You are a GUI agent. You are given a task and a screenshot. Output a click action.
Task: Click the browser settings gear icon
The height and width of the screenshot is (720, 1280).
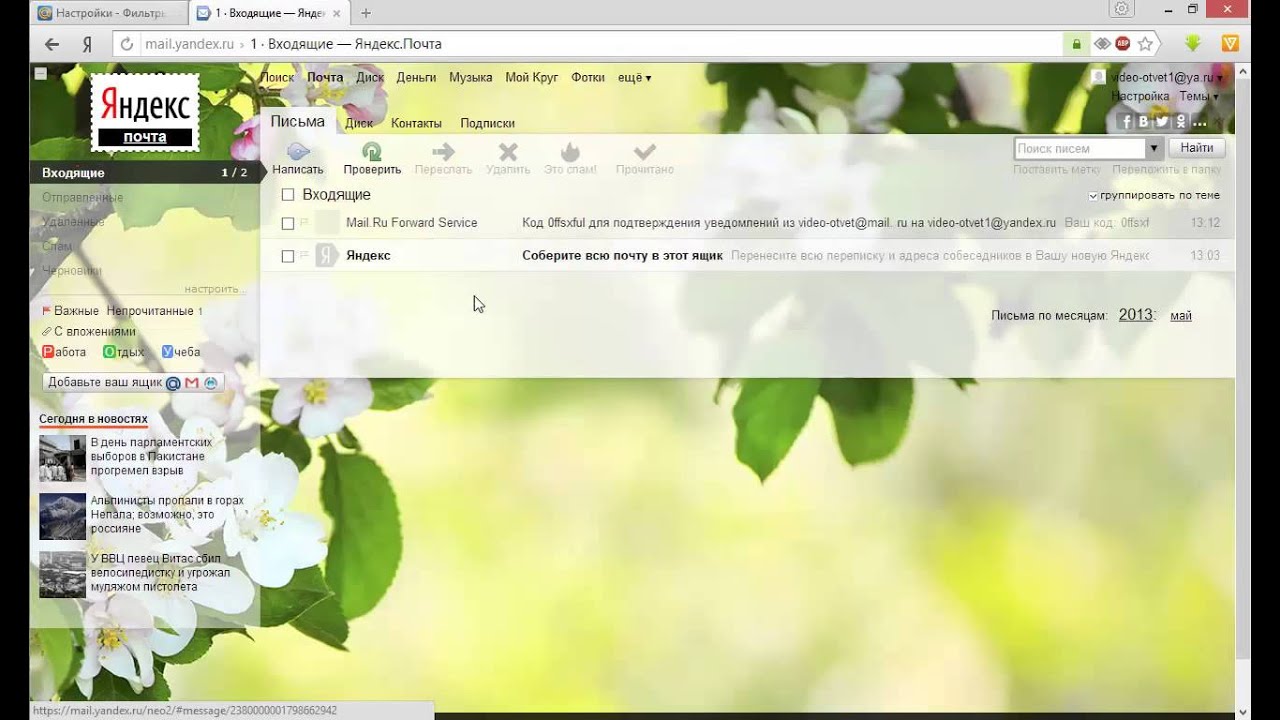(x=1122, y=9)
